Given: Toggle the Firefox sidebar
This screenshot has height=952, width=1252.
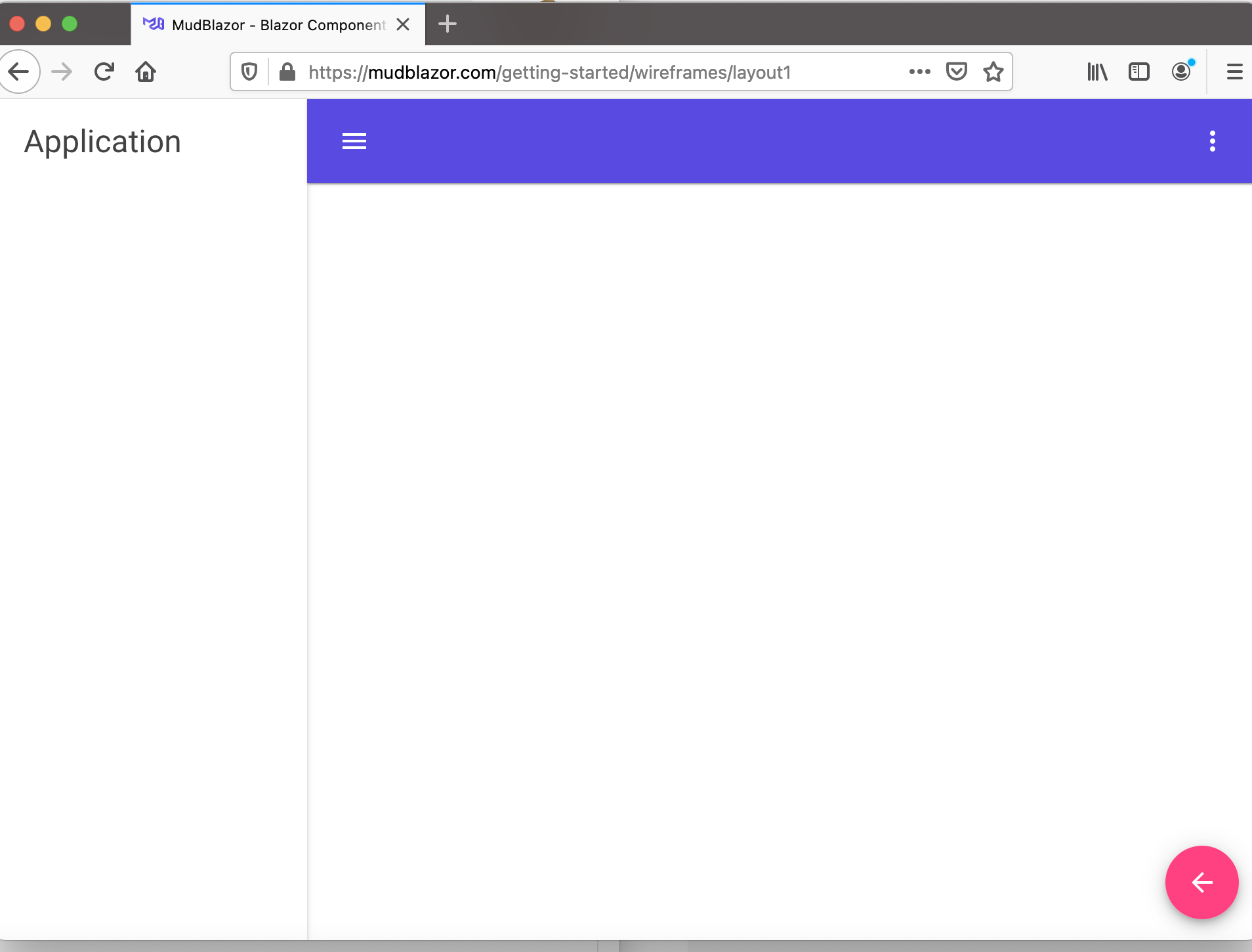Looking at the screenshot, I should pos(1140,72).
